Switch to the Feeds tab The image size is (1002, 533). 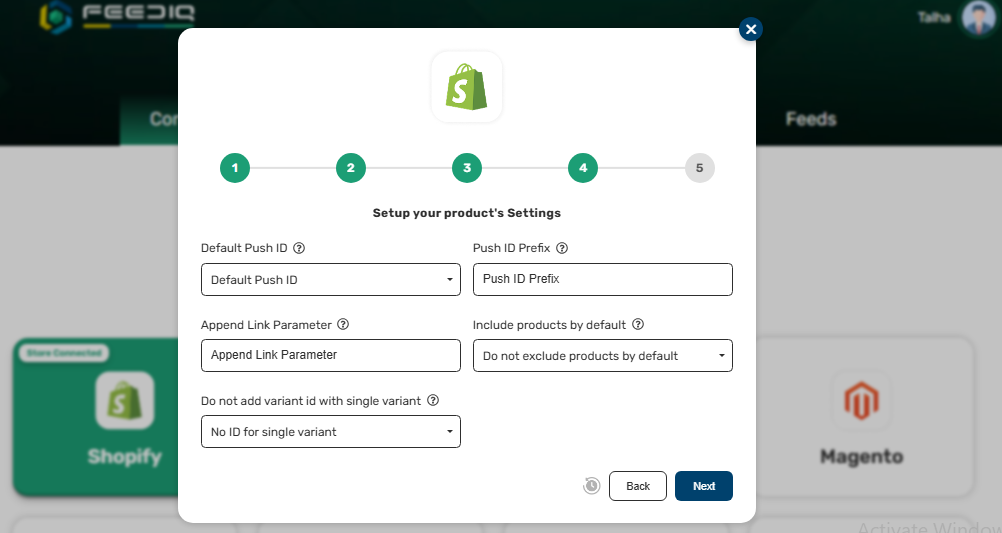click(811, 119)
